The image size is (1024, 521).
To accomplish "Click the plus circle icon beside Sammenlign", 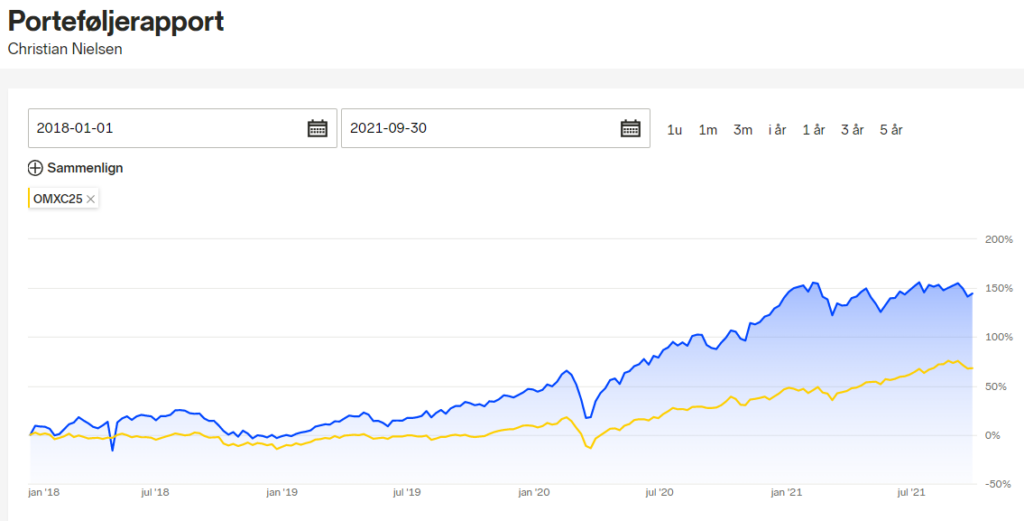I will (35, 168).
